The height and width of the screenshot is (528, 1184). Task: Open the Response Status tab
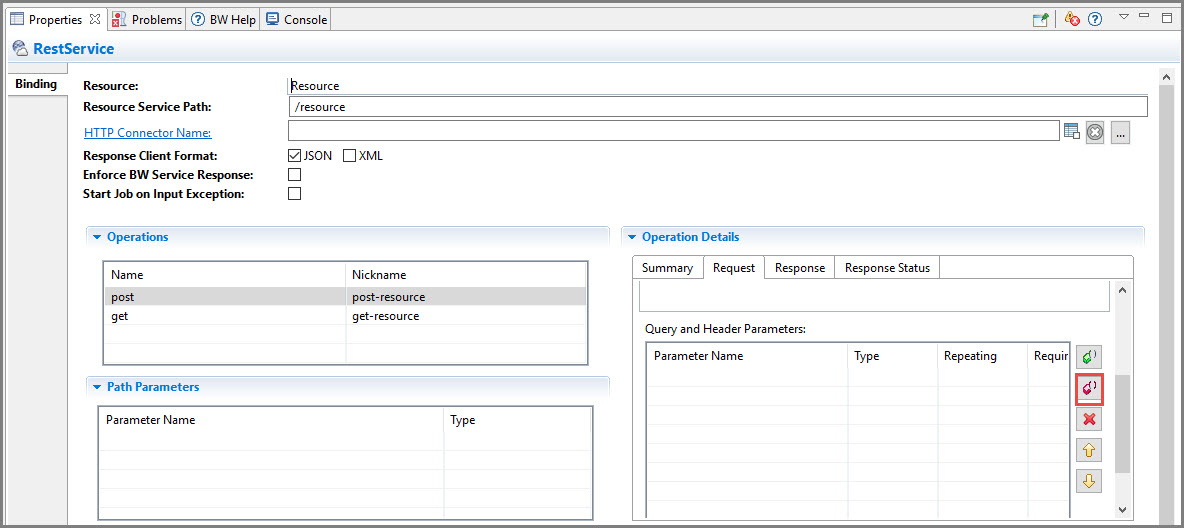tap(887, 268)
